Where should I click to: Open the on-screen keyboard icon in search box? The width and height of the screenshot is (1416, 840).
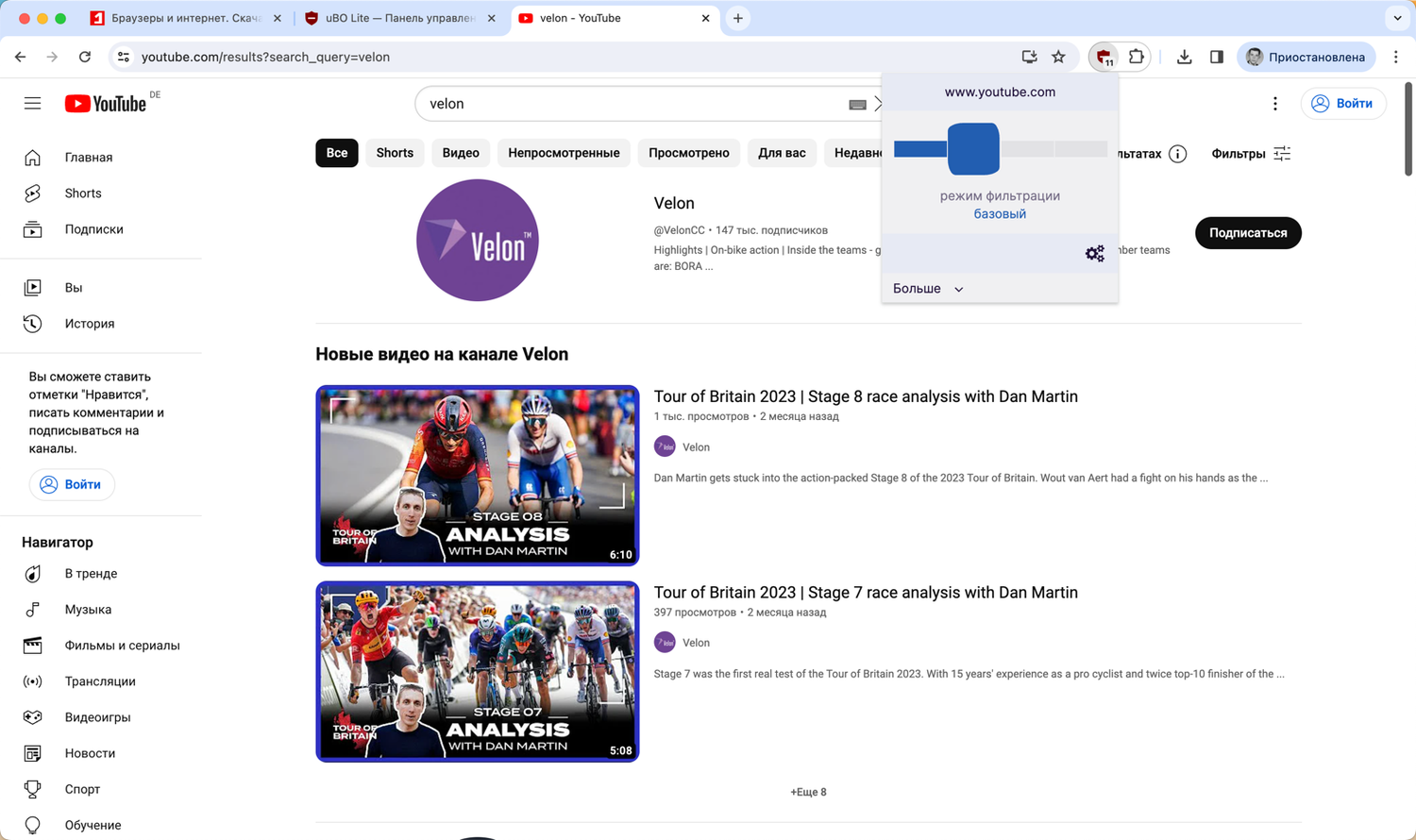[857, 105]
